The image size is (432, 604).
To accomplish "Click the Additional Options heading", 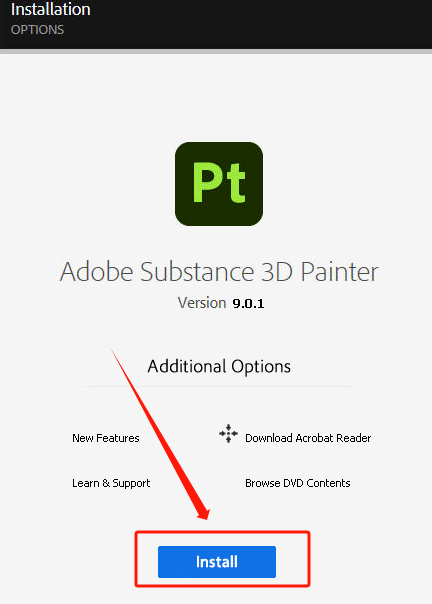I will click(x=219, y=366).
